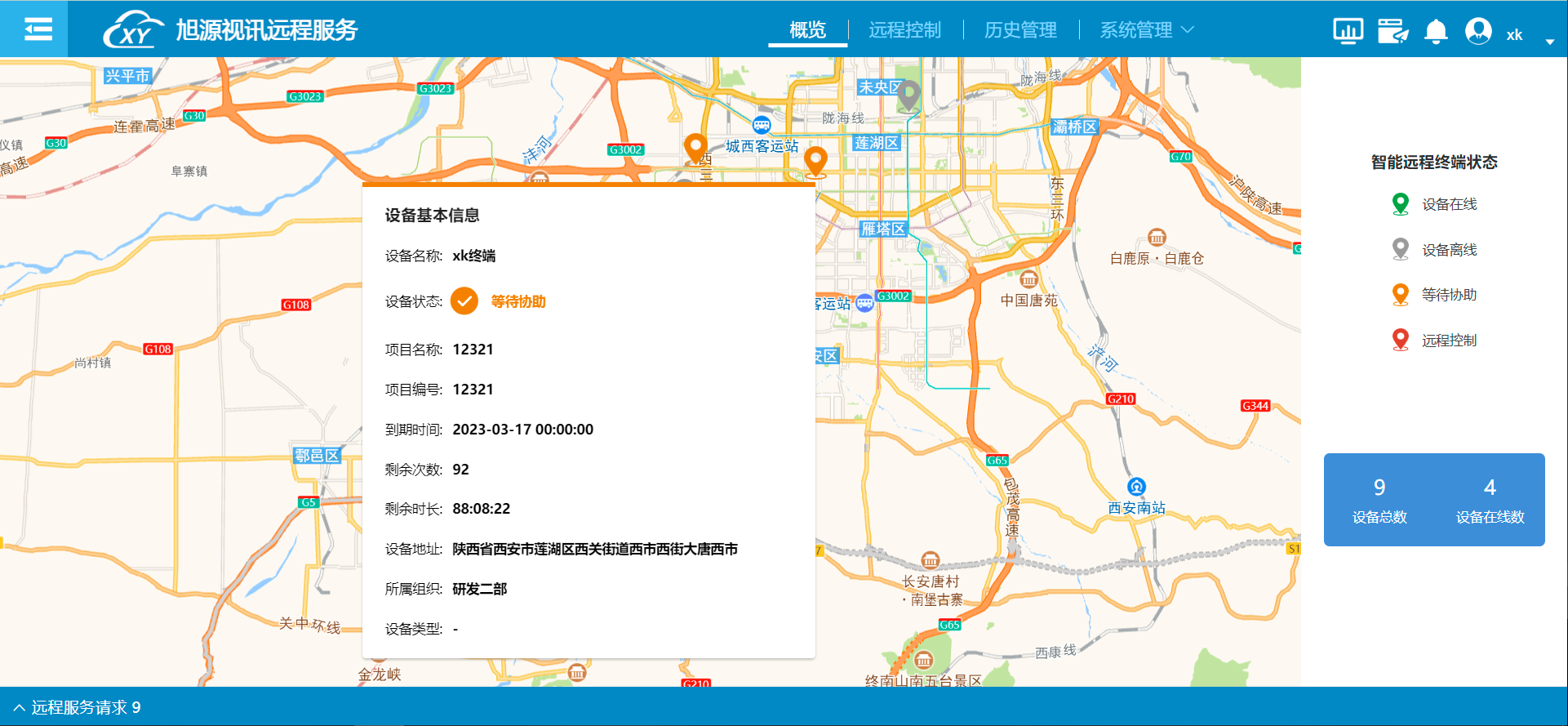This screenshot has height=726, width=1568.
Task: Open the dashboard monitor screen icon
Action: click(x=1348, y=31)
